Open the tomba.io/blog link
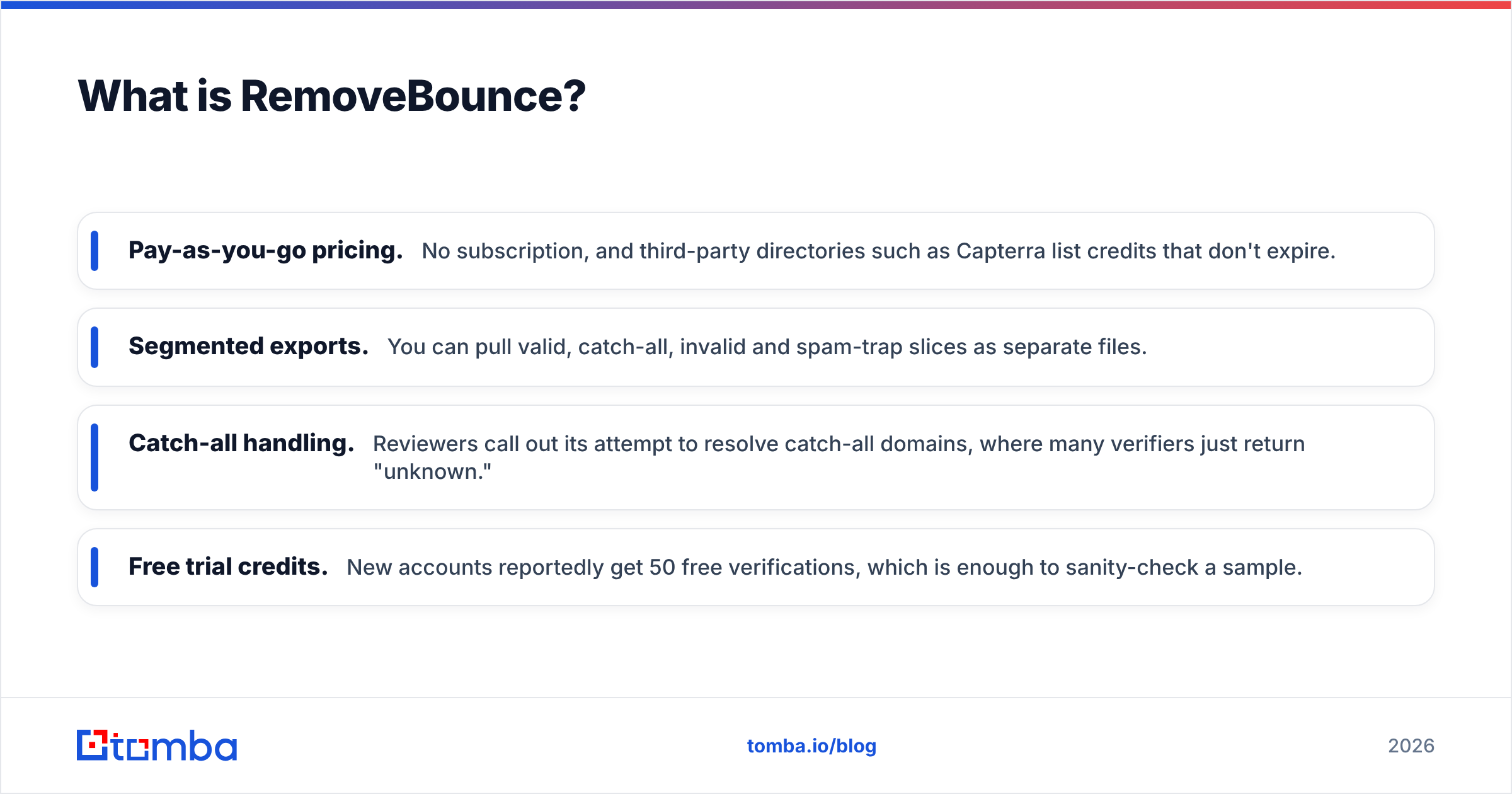1512x794 pixels. pyautogui.click(x=811, y=746)
